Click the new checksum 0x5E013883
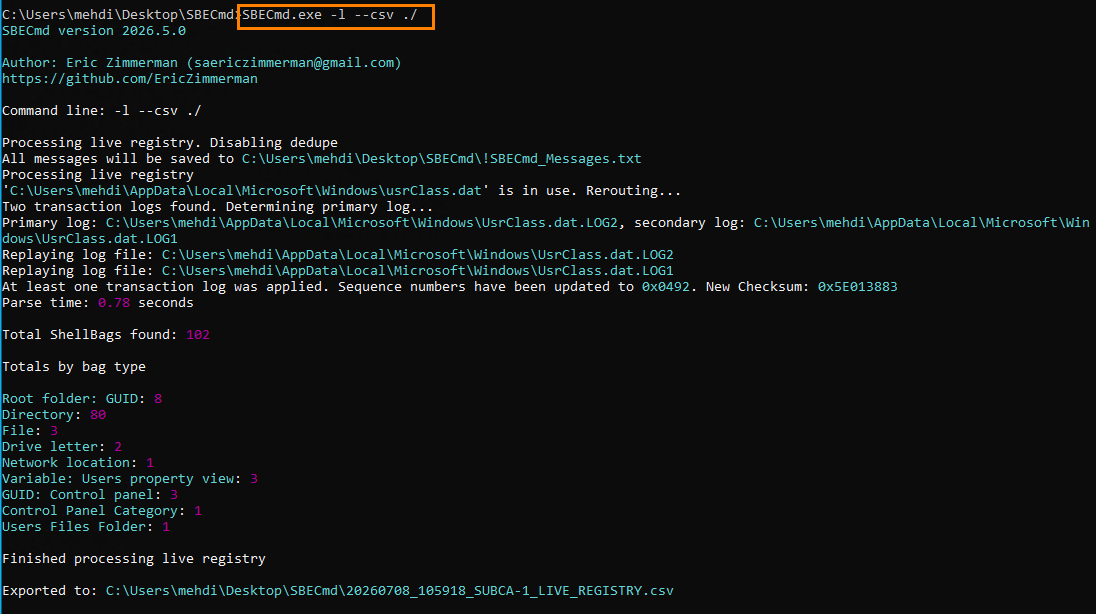 tap(857, 287)
